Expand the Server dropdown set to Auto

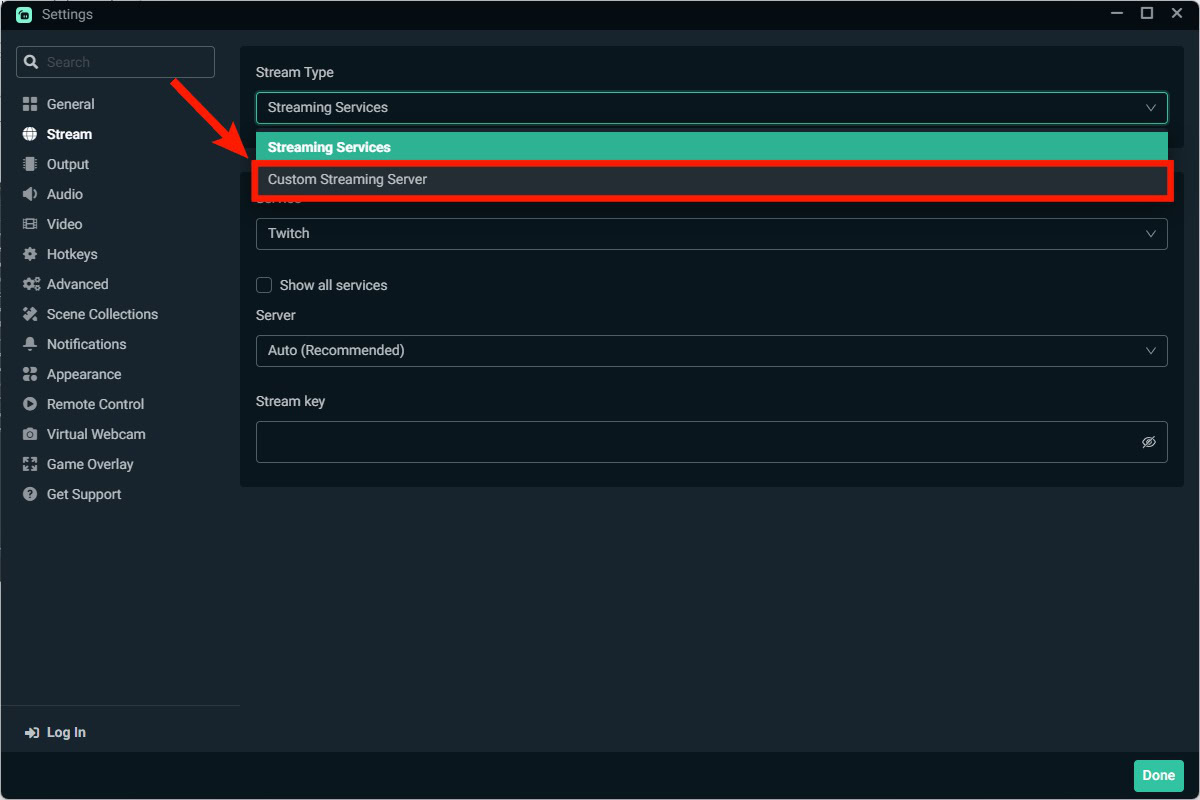pos(712,351)
